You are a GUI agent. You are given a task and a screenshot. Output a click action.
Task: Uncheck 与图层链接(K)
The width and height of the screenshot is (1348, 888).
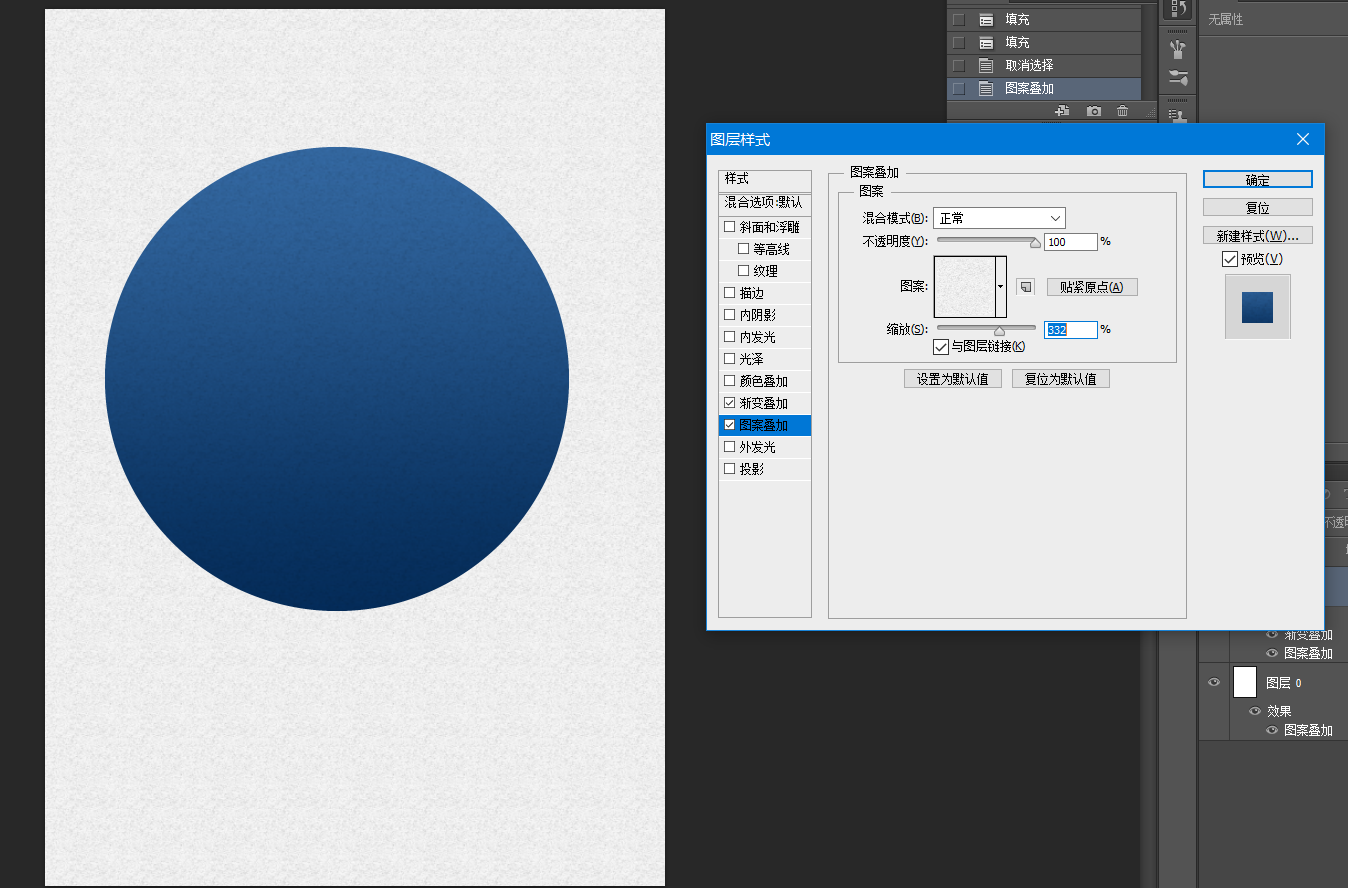940,347
